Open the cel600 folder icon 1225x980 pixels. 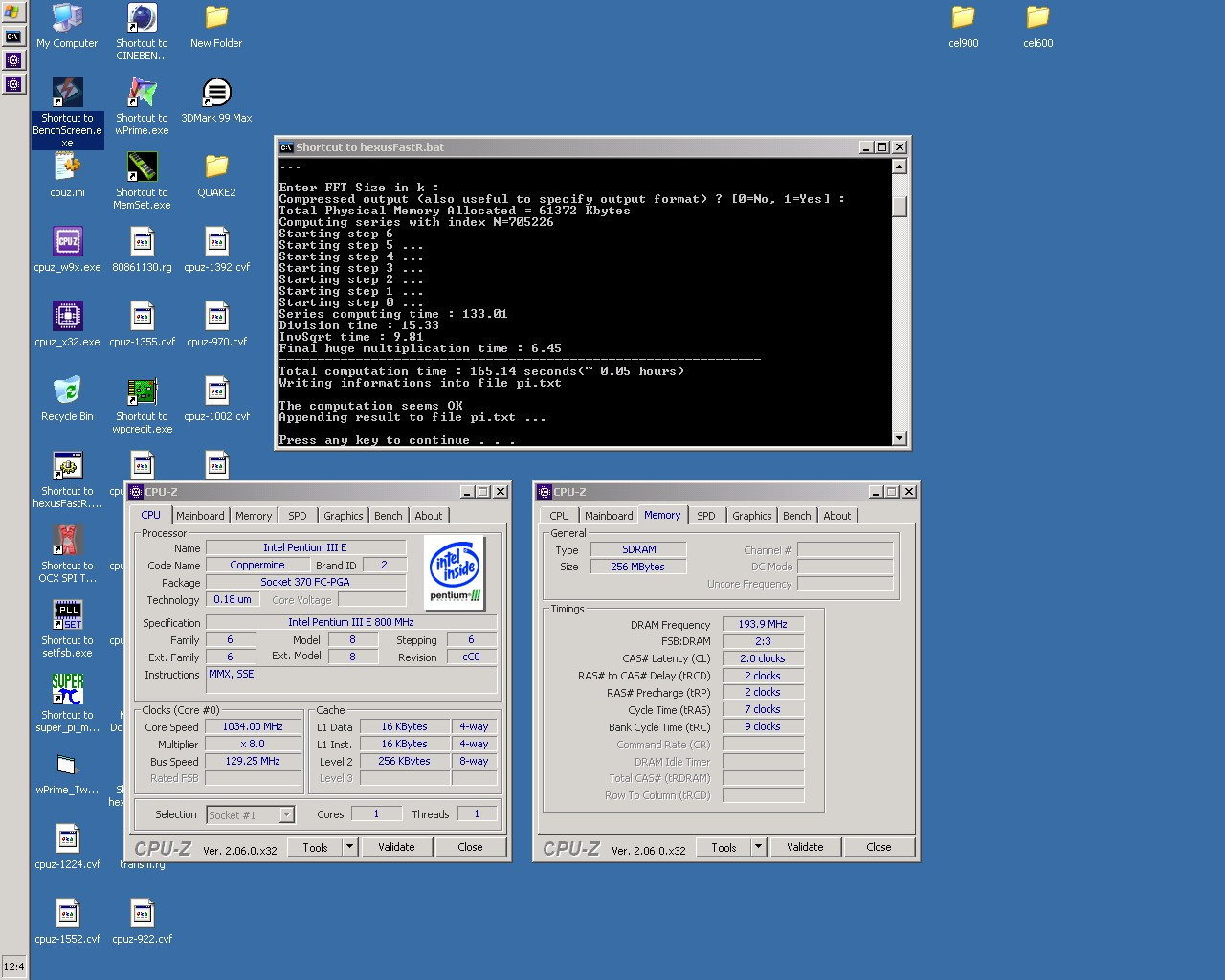click(x=1037, y=27)
